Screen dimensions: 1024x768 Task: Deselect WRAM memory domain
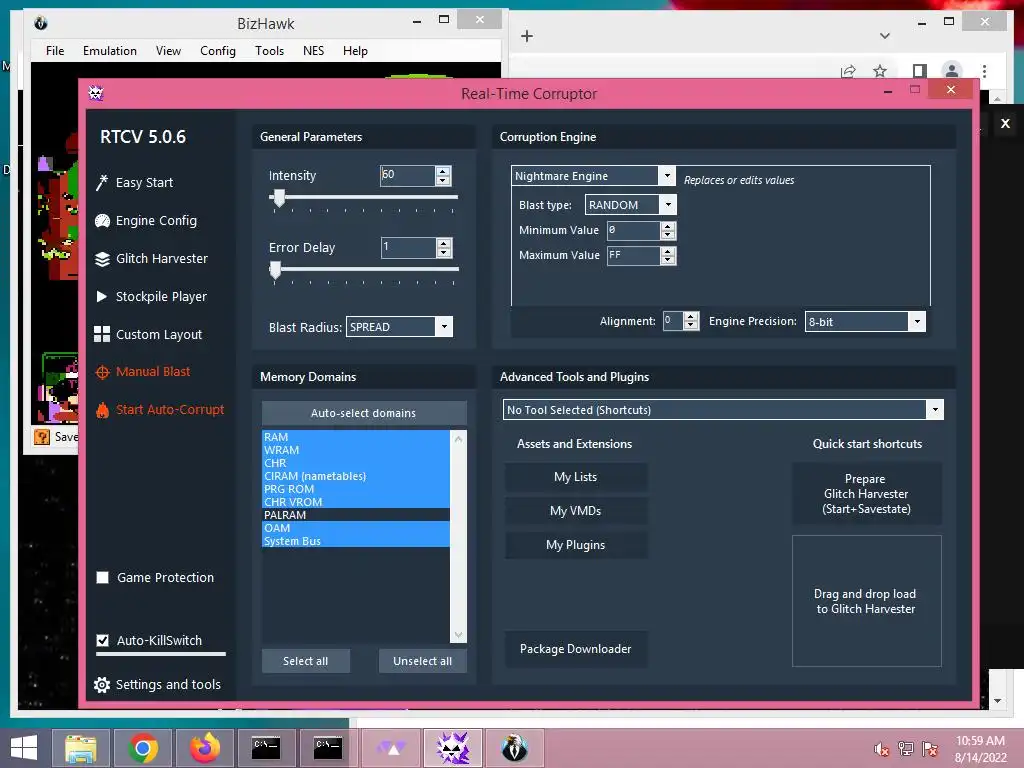pyautogui.click(x=356, y=450)
